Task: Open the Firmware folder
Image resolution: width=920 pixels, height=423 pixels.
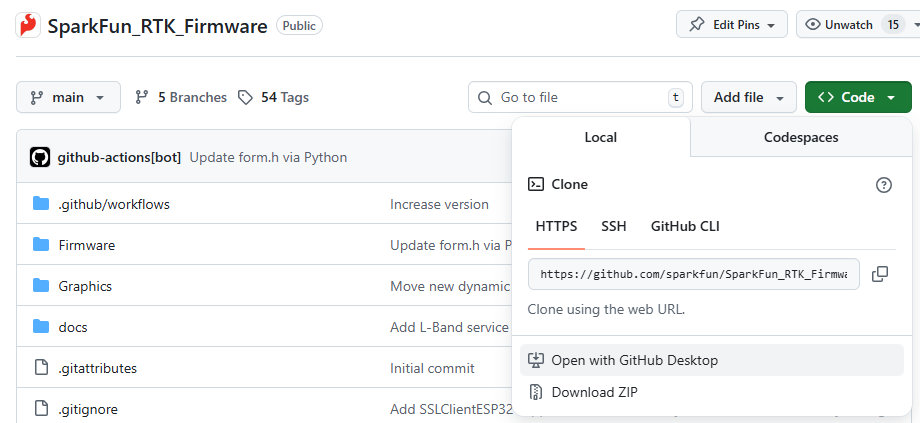Action: pyautogui.click(x=87, y=245)
